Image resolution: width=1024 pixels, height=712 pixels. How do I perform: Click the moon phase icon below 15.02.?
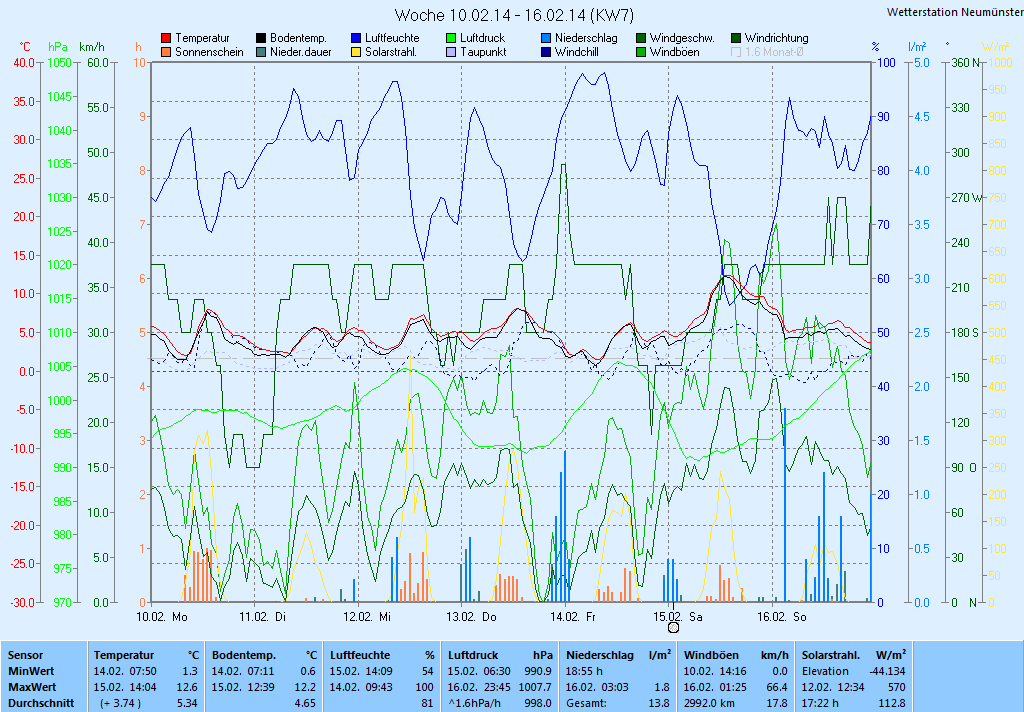[x=673, y=628]
